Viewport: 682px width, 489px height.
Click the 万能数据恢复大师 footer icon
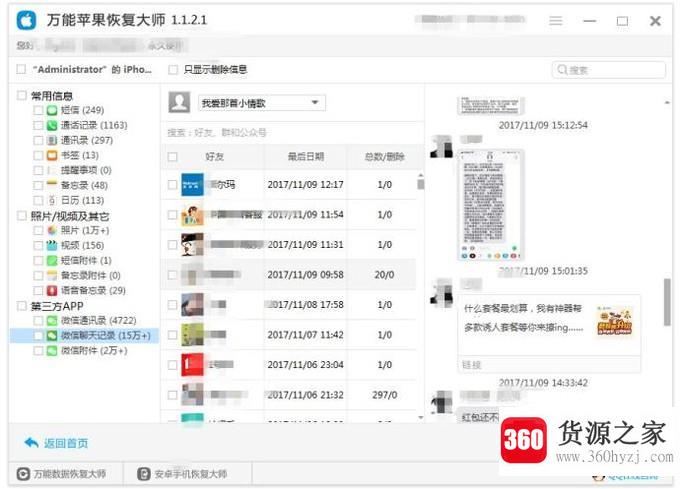tap(23, 474)
